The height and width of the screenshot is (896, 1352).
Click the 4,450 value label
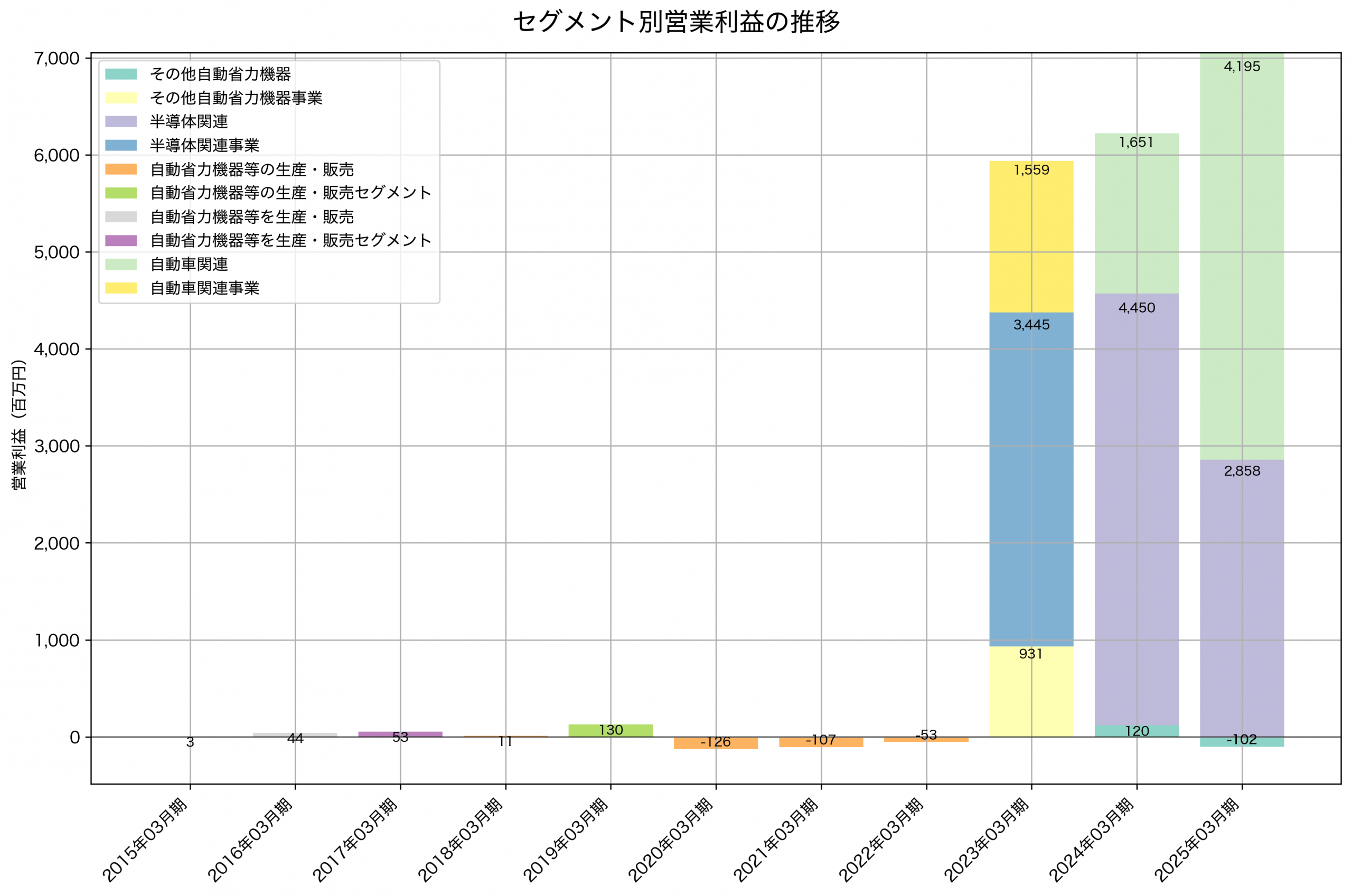pyautogui.click(x=1137, y=308)
